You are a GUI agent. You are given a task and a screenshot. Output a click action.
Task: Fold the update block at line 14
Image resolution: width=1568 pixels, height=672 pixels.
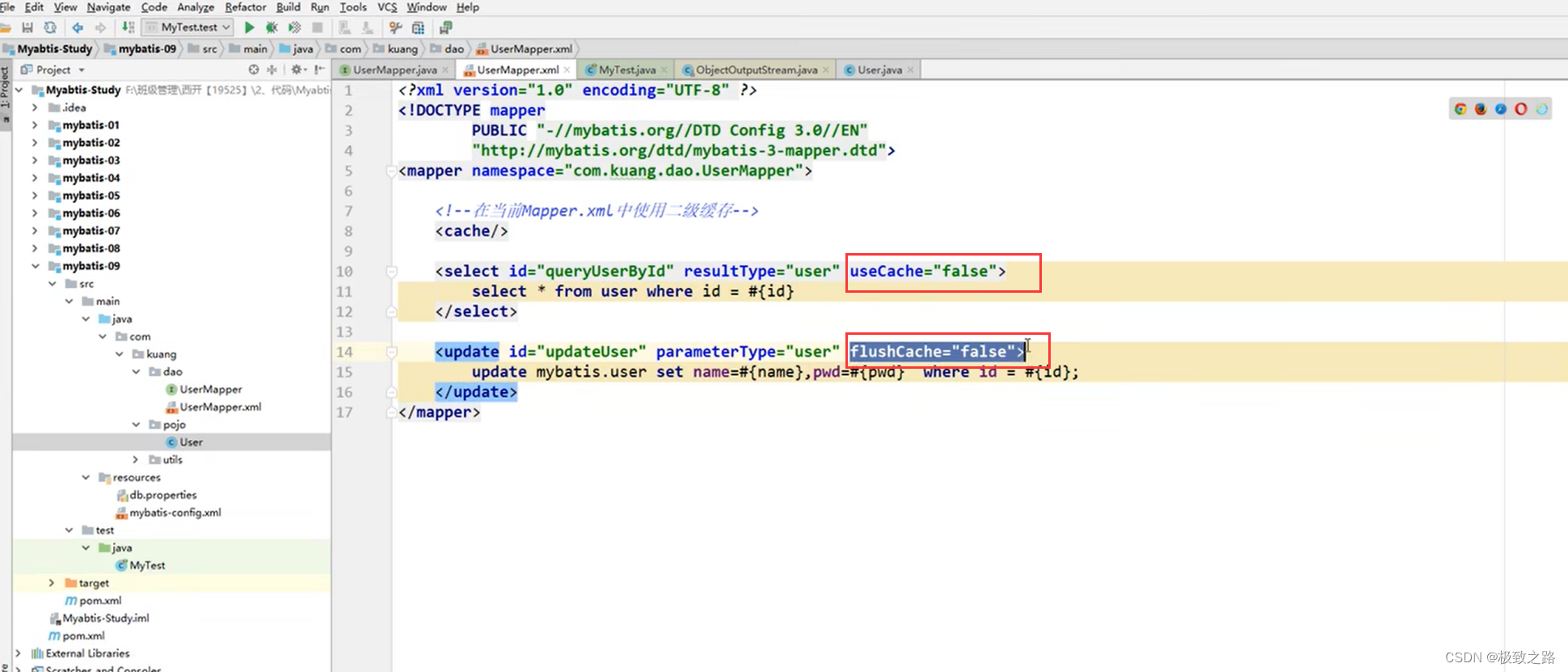click(391, 352)
